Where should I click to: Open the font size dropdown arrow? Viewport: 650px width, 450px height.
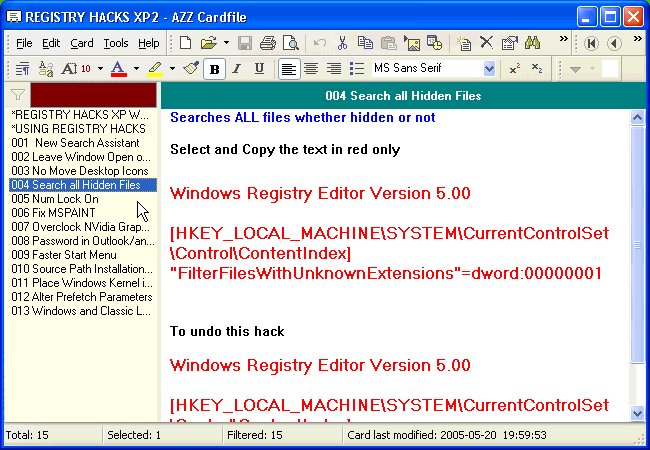click(100, 68)
